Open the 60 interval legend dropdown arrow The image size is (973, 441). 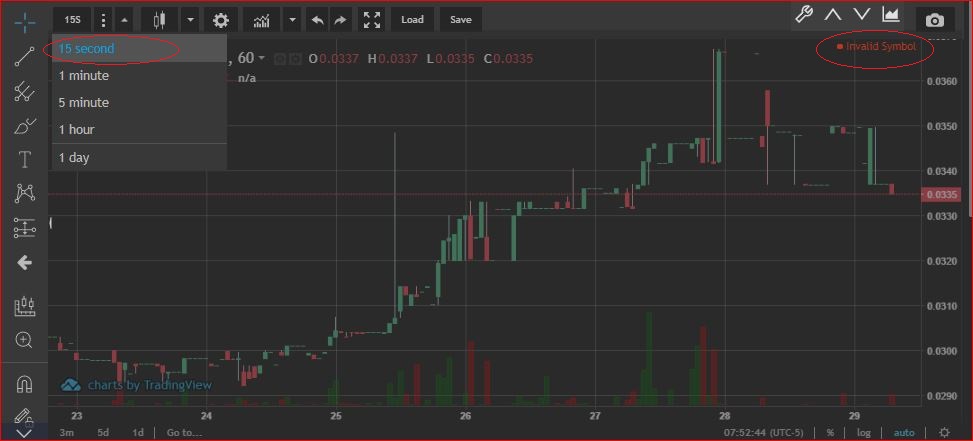coord(261,58)
